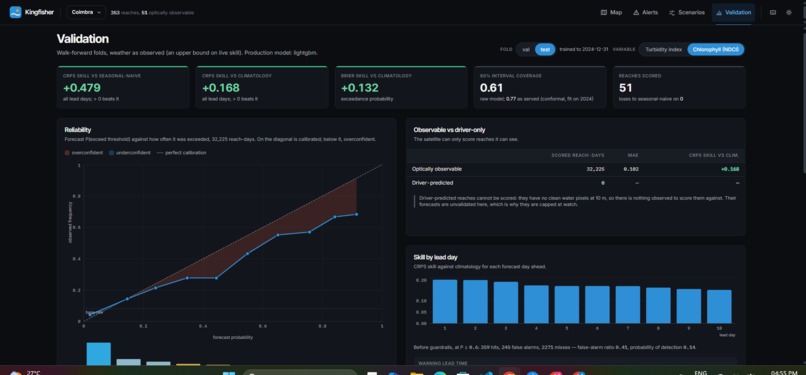The width and height of the screenshot is (806, 375).
Task: Click the 353 reaches summary text
Action: (x=125, y=12)
